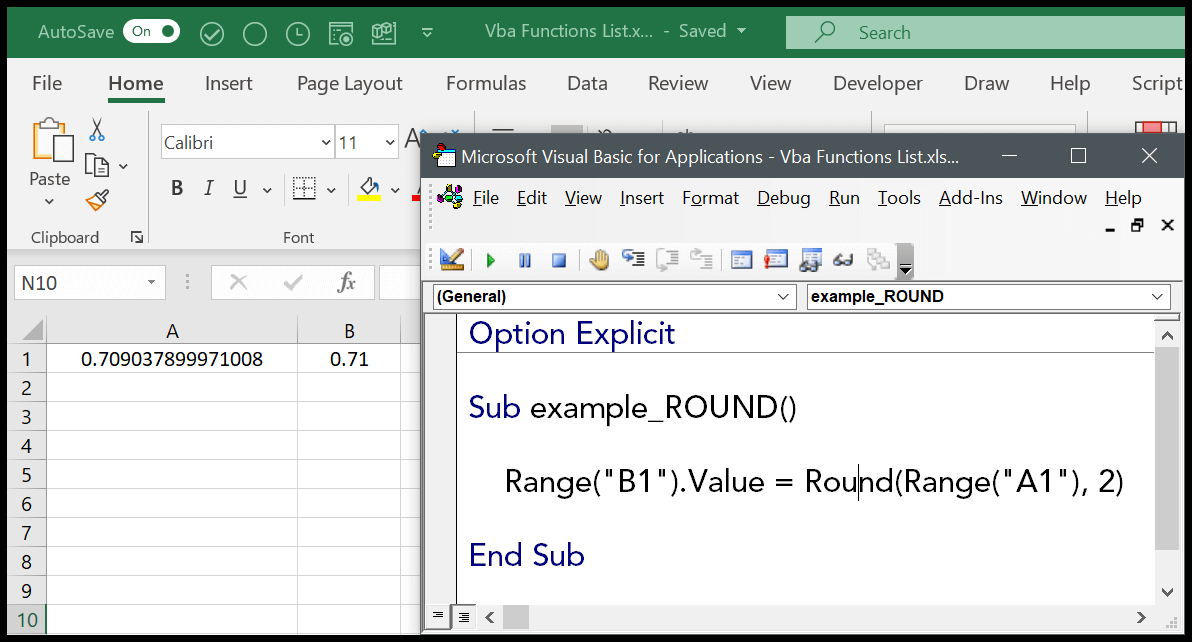The image size is (1192, 642).
Task: Pause execution using the Break icon
Action: coord(524,260)
